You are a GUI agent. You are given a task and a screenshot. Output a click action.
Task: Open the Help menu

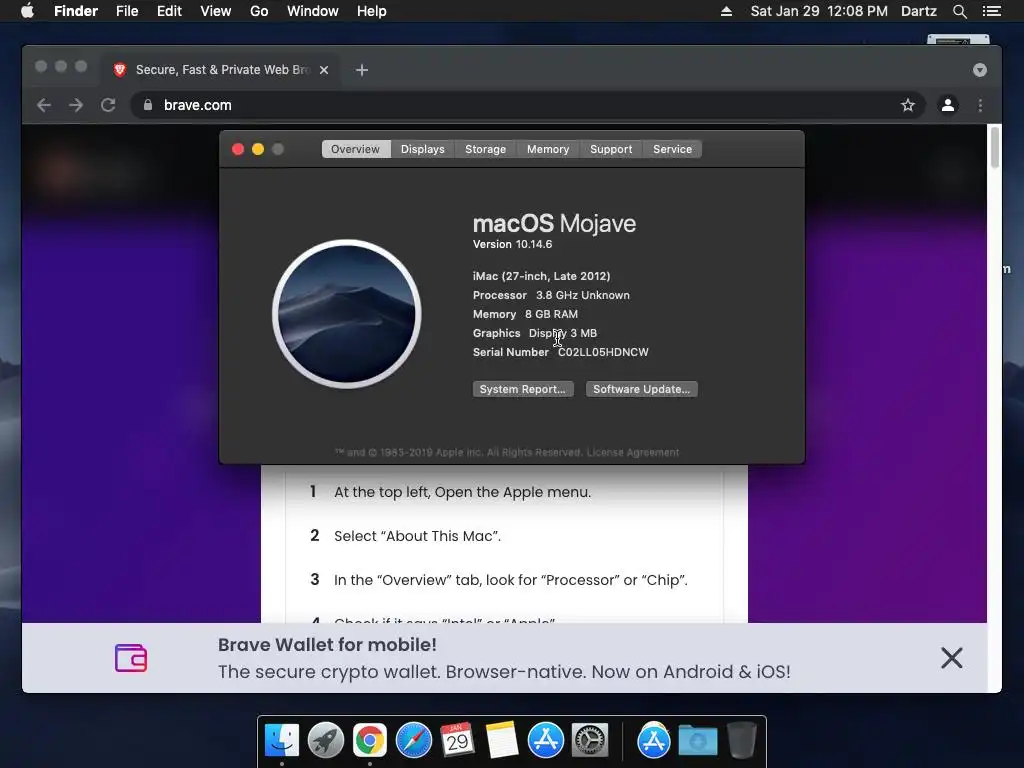coord(372,11)
